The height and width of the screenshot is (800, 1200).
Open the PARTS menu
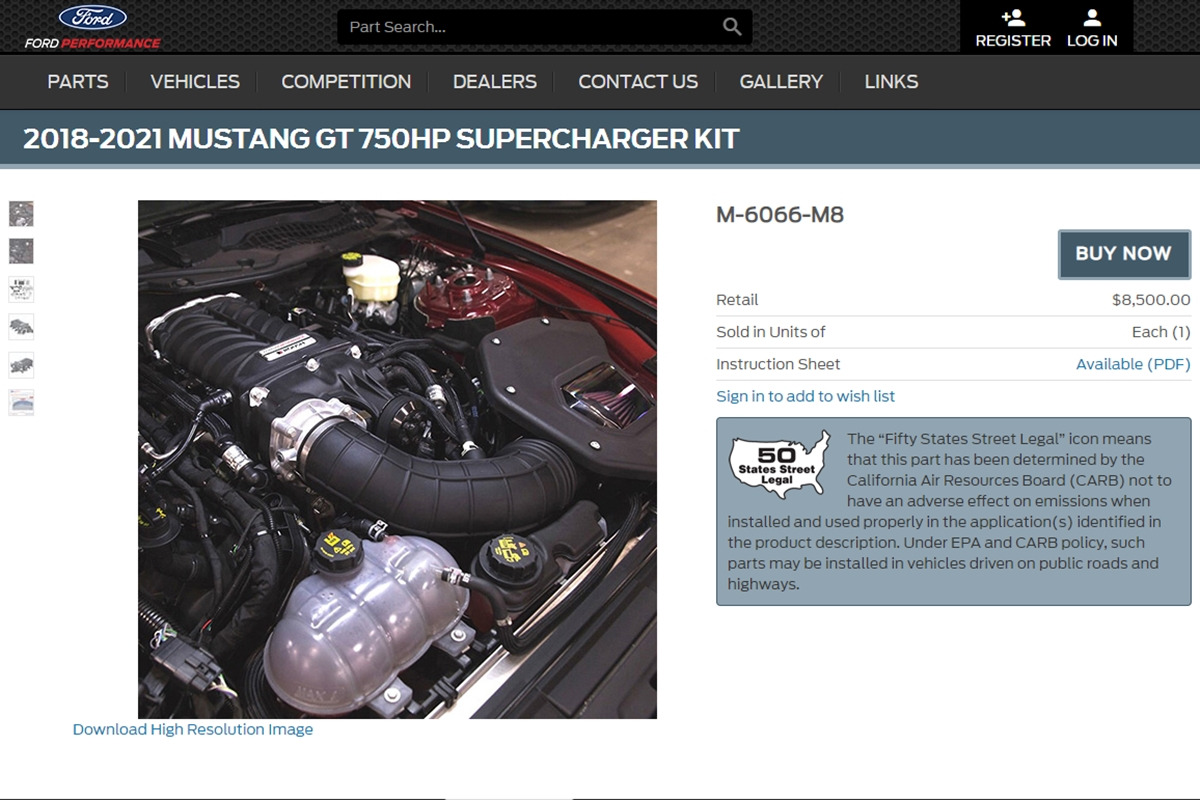click(77, 82)
